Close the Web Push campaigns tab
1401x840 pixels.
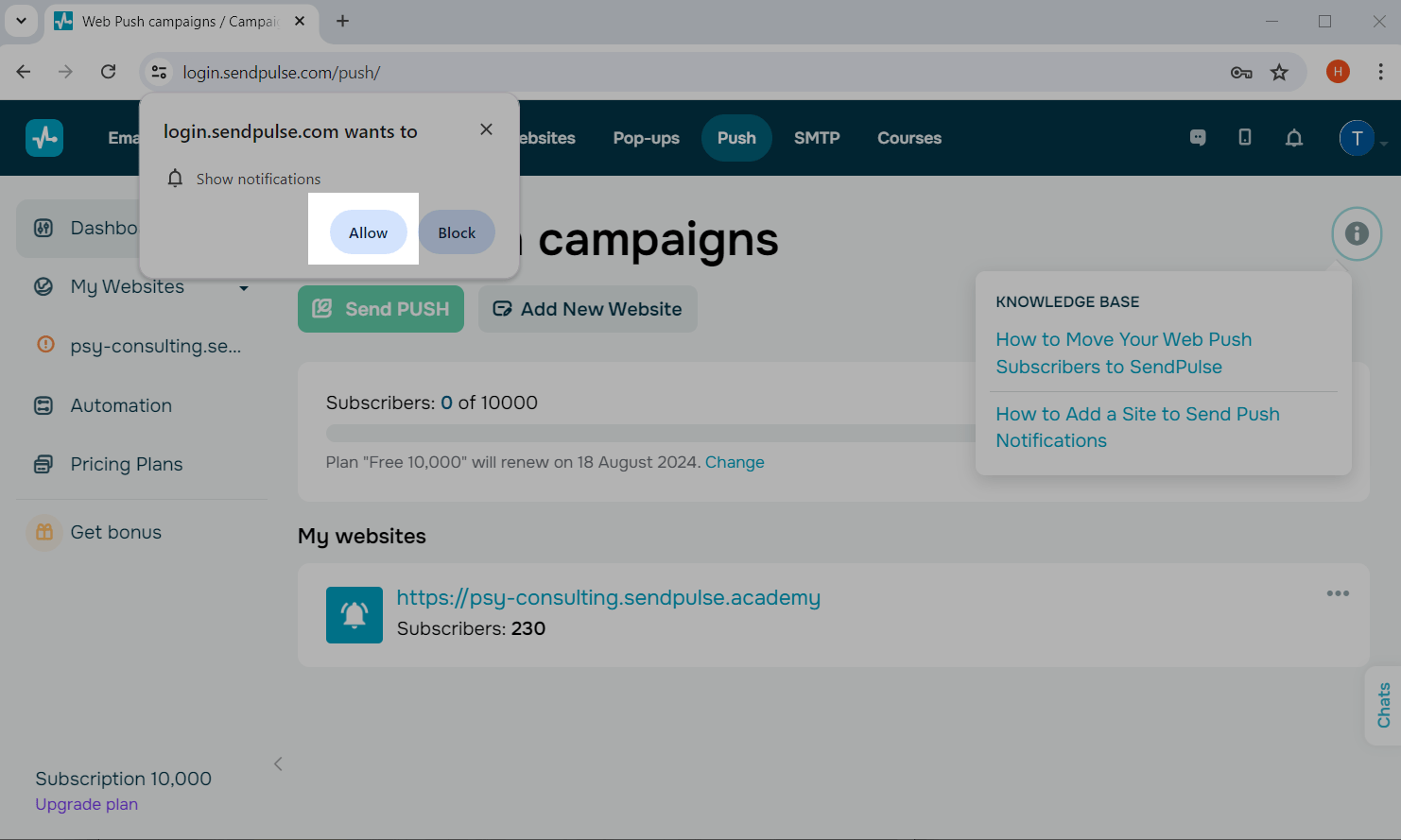300,21
